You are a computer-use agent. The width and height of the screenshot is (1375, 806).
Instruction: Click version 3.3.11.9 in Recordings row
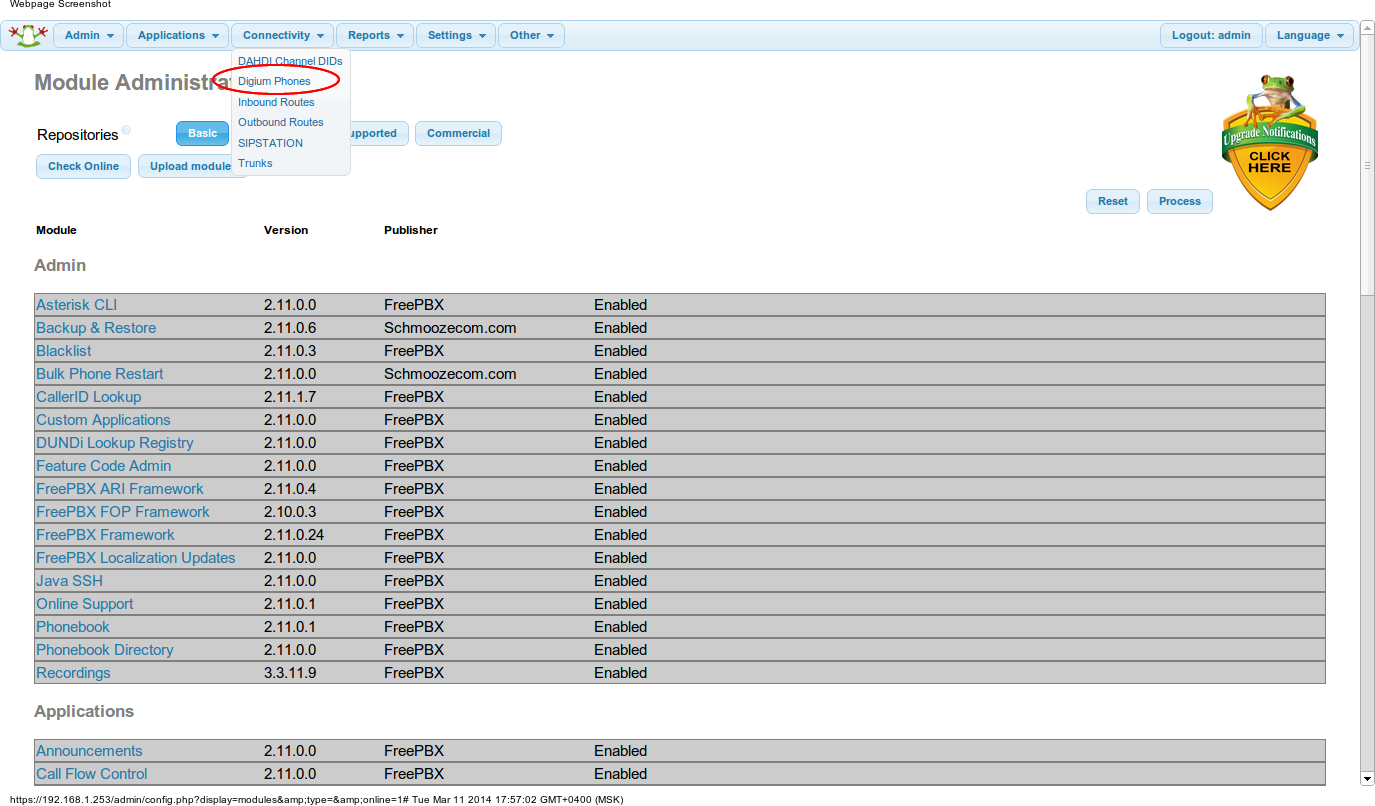290,673
